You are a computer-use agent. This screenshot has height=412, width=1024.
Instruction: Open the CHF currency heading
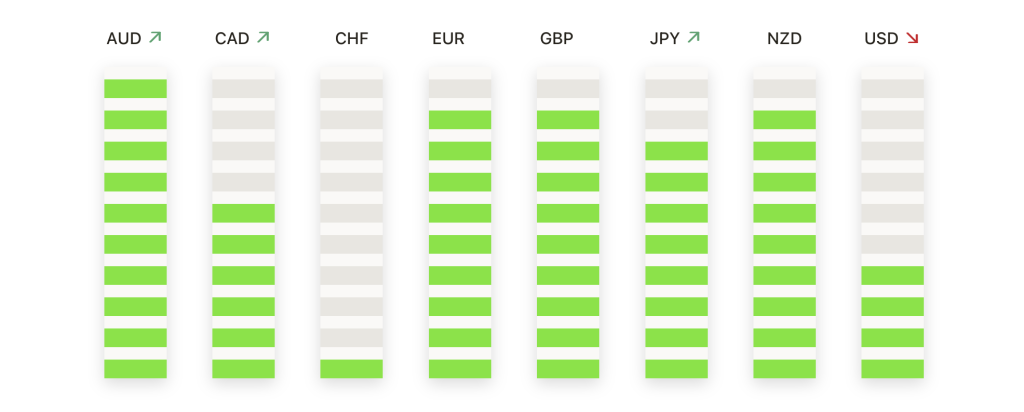351,39
